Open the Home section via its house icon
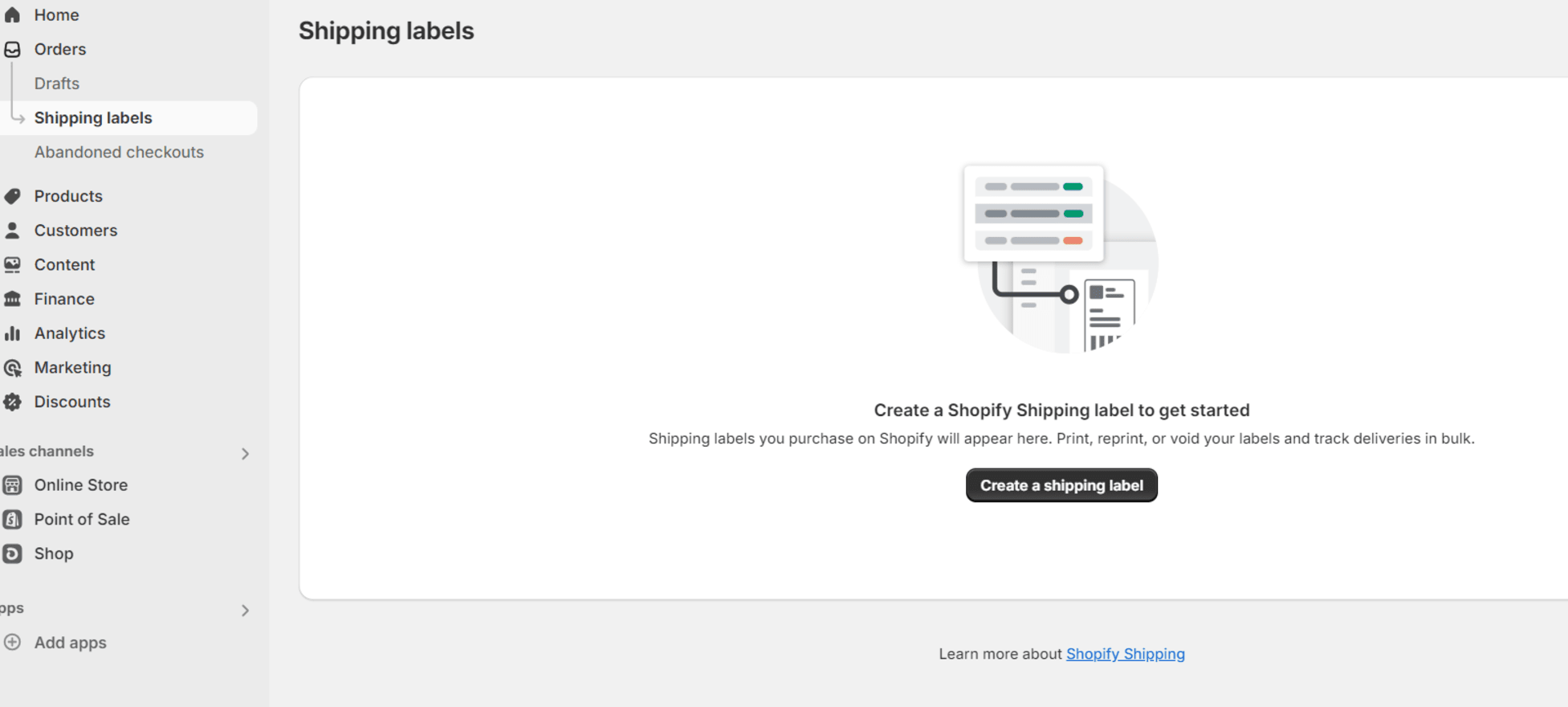The width and height of the screenshot is (1568, 707). 12,14
